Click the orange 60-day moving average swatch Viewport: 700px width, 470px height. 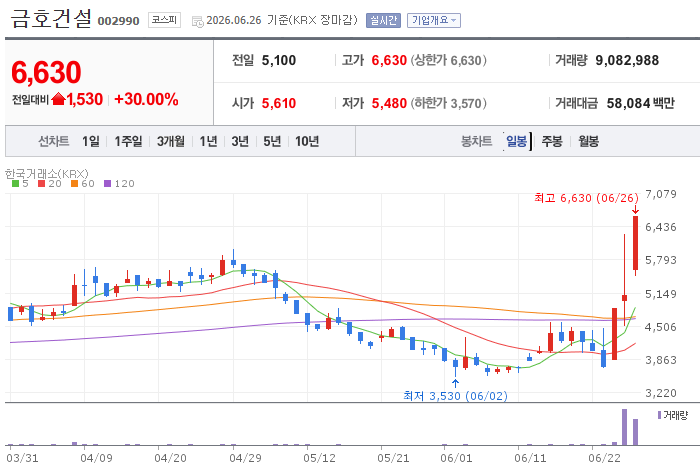[74, 183]
